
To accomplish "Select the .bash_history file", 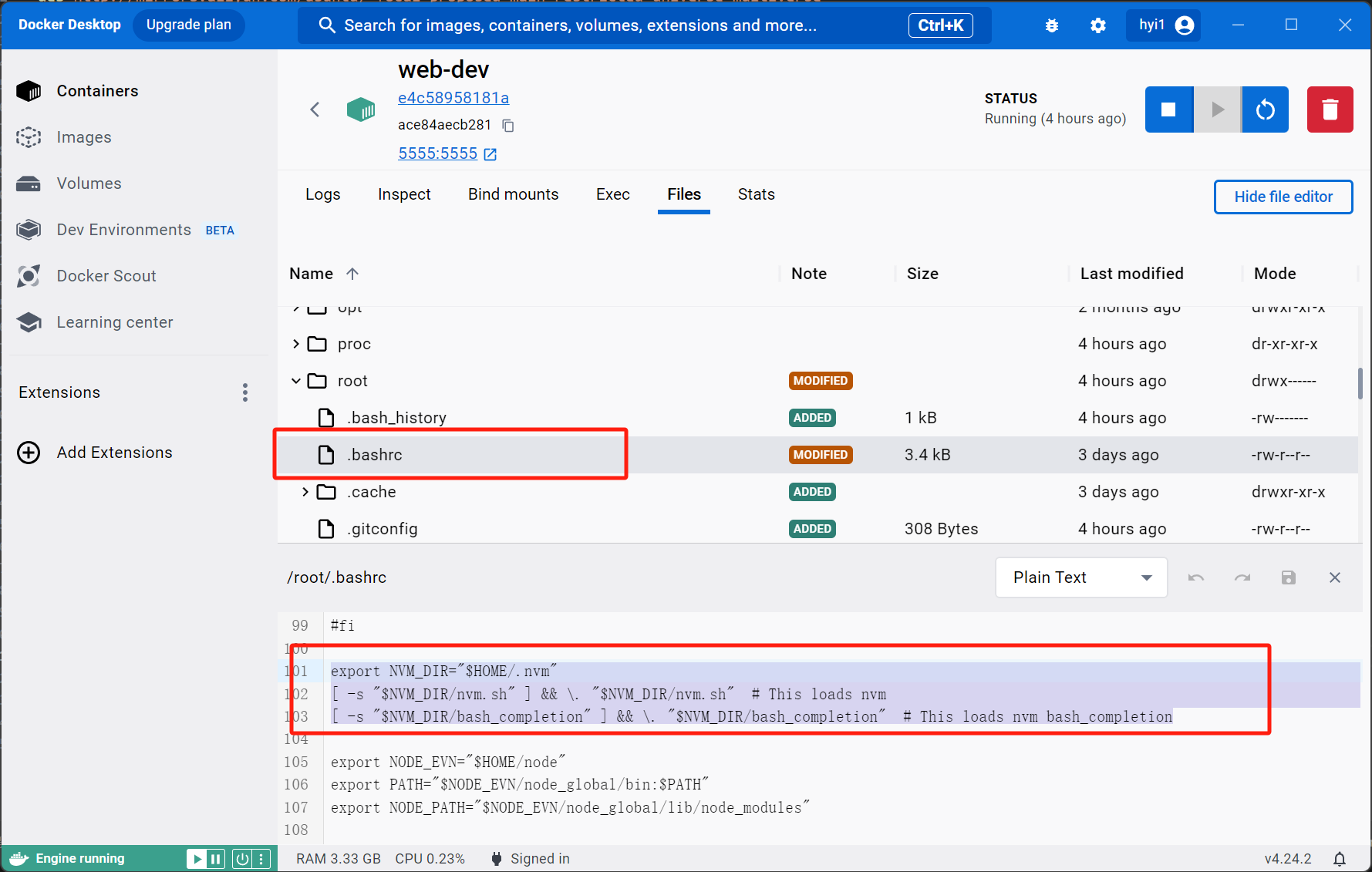I will [396, 418].
